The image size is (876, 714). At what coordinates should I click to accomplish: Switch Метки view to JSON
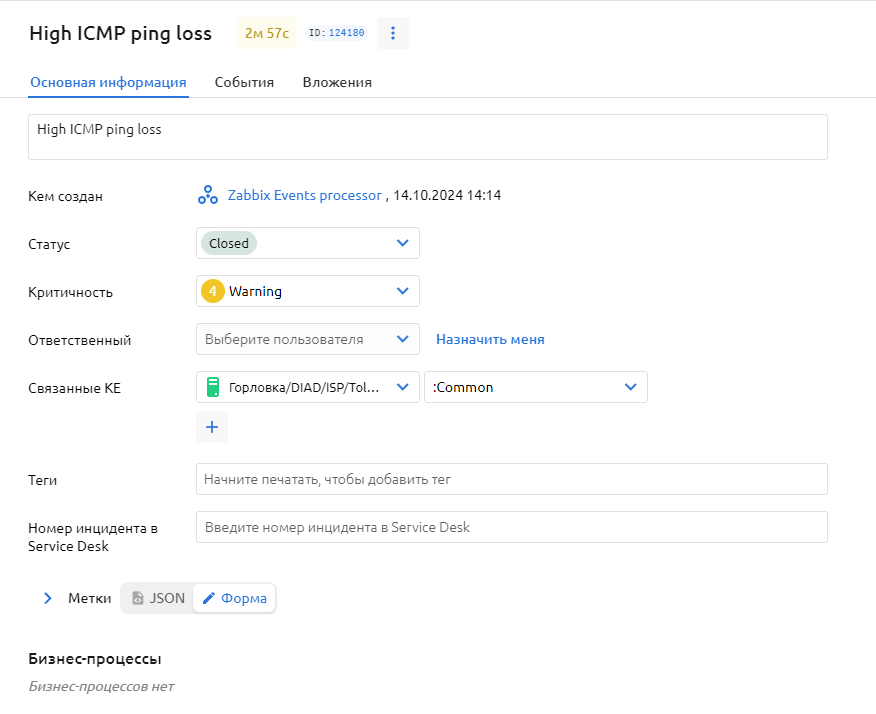point(158,598)
